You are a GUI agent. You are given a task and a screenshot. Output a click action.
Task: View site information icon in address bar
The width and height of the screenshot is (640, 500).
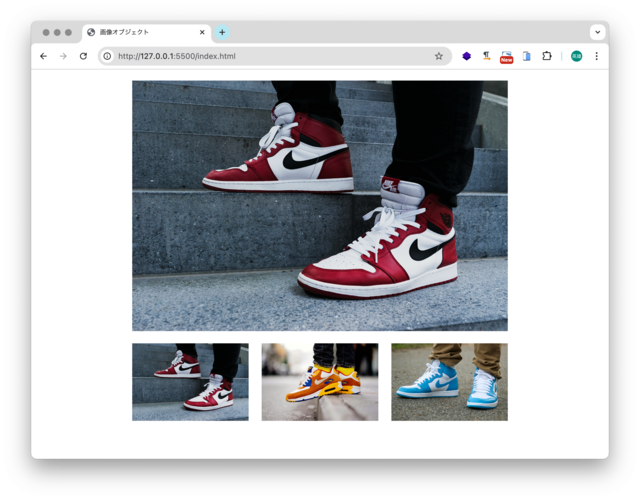coord(107,56)
